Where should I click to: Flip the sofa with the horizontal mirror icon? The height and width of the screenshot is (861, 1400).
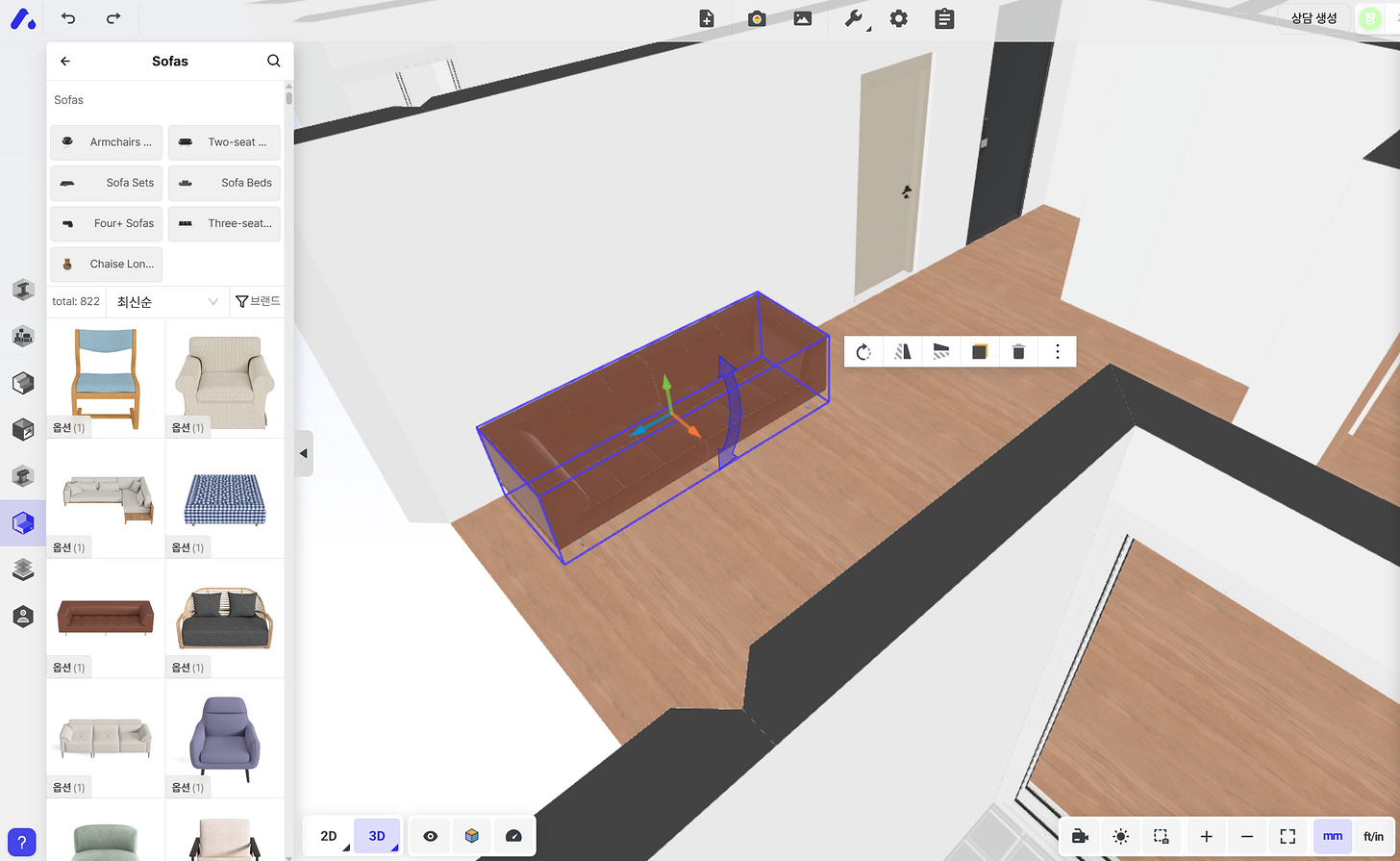941,351
